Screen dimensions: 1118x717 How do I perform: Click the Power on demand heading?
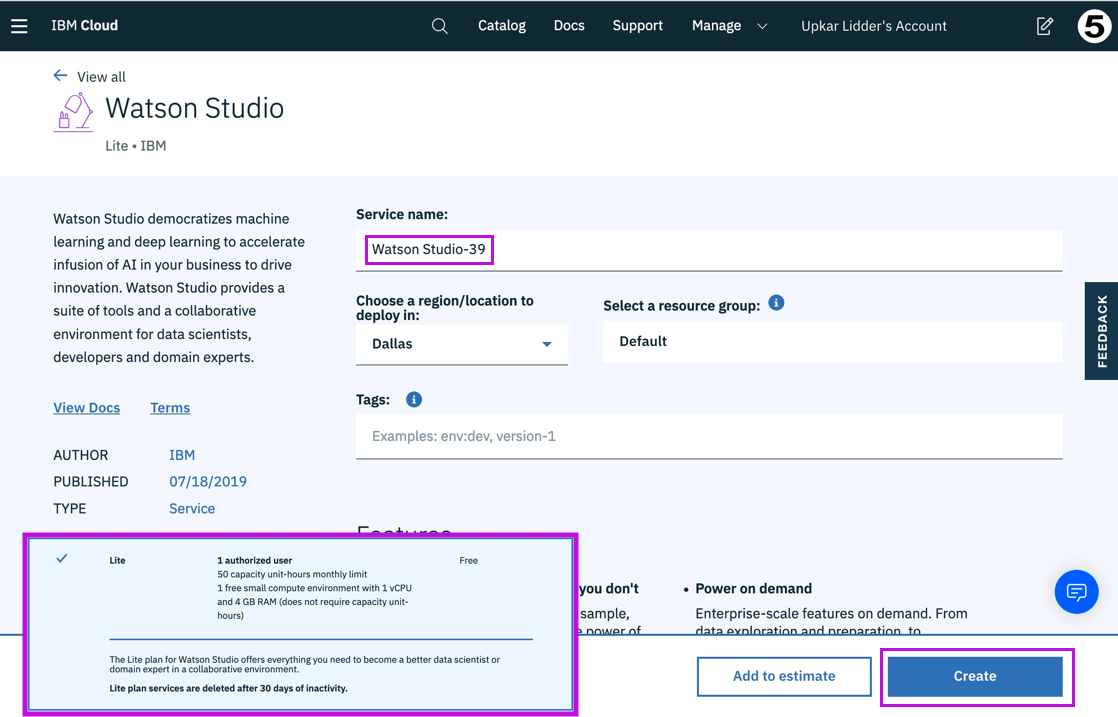pos(754,589)
